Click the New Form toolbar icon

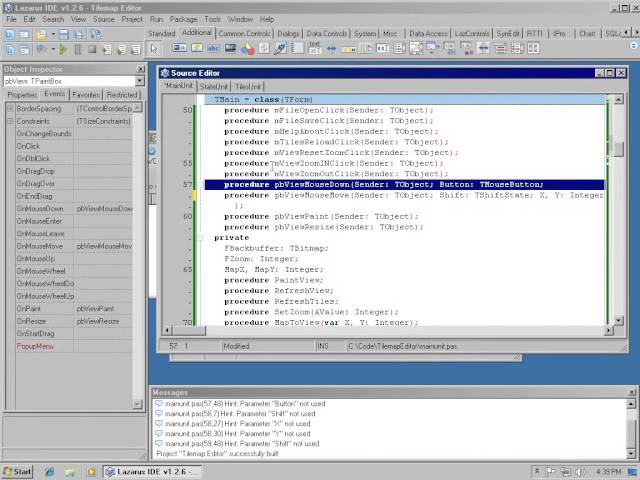(24, 35)
